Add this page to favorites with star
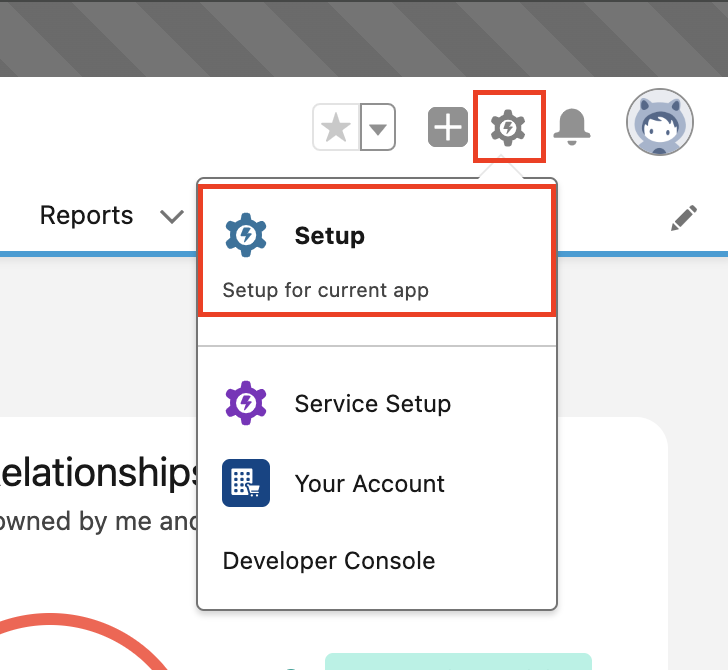Image resolution: width=728 pixels, height=670 pixels. pos(336,127)
